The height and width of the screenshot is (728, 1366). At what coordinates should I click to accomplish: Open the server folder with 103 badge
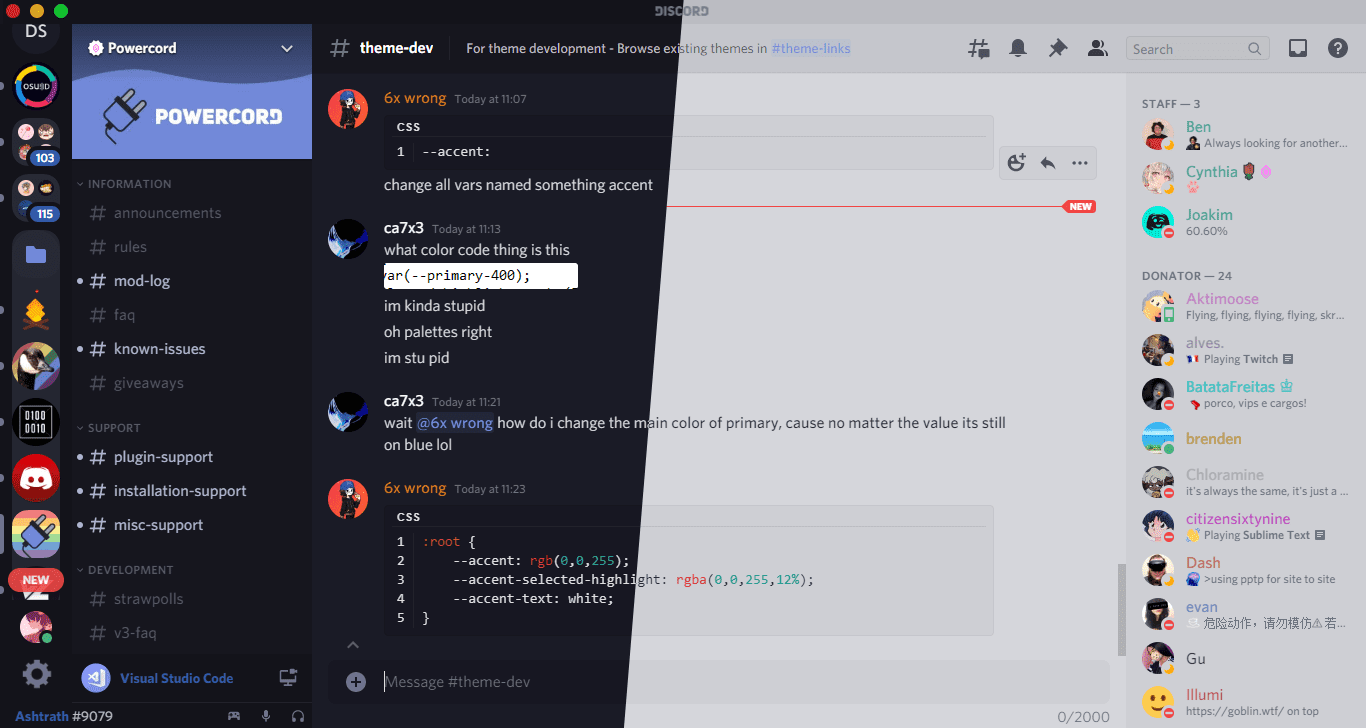pyautogui.click(x=36, y=142)
